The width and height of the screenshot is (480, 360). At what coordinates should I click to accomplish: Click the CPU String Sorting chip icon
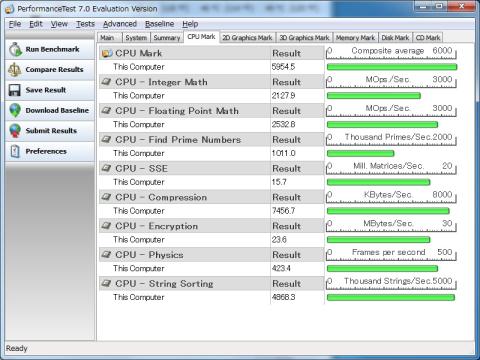tap(106, 283)
